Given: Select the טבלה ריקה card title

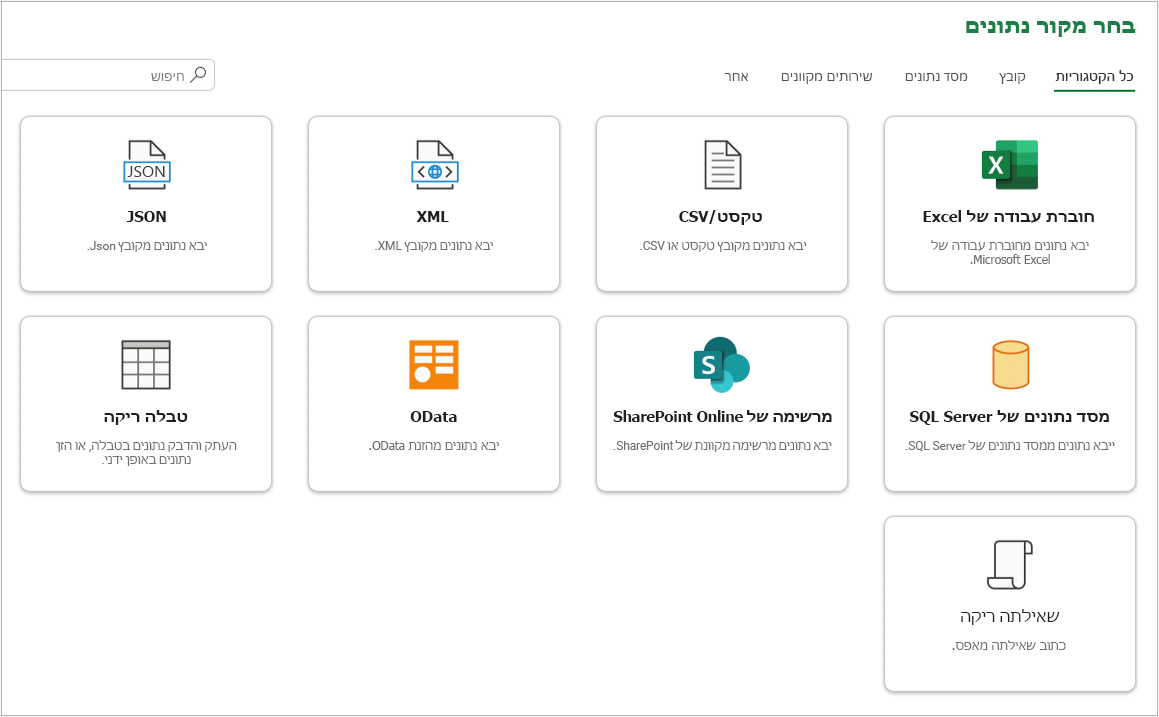Looking at the screenshot, I should [146, 416].
